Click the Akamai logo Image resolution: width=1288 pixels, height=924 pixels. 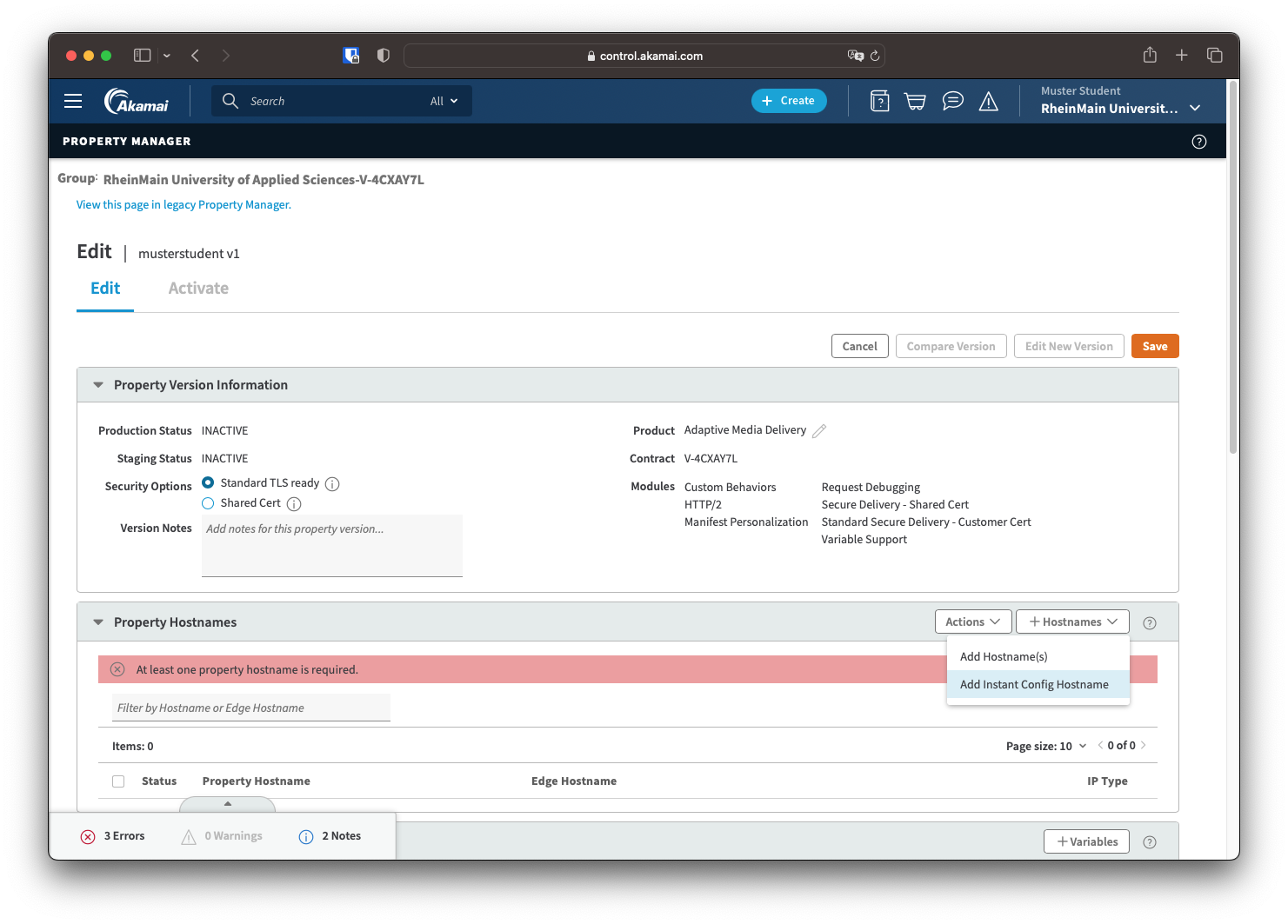[x=137, y=101]
